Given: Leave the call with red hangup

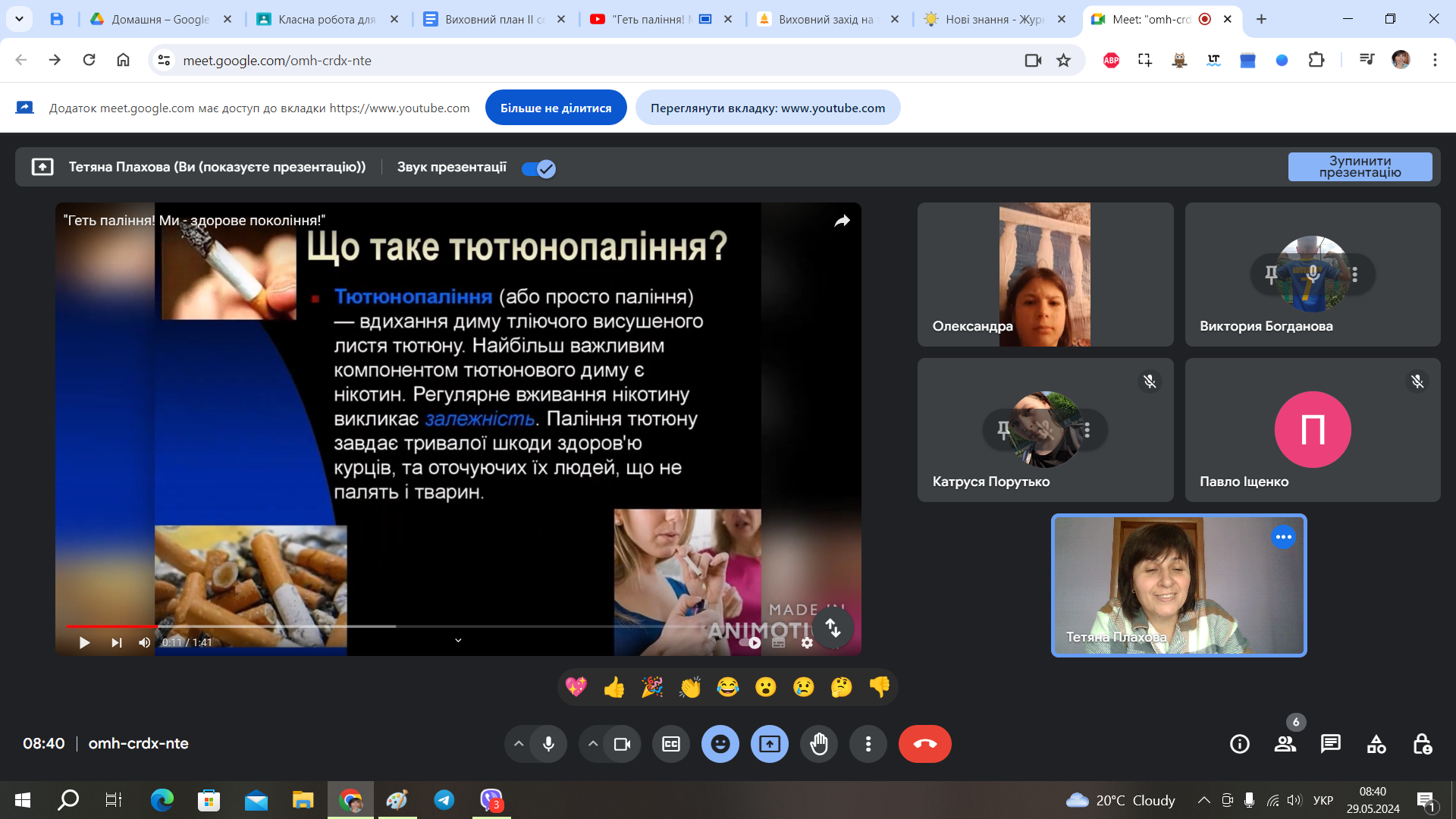Looking at the screenshot, I should coord(924,744).
